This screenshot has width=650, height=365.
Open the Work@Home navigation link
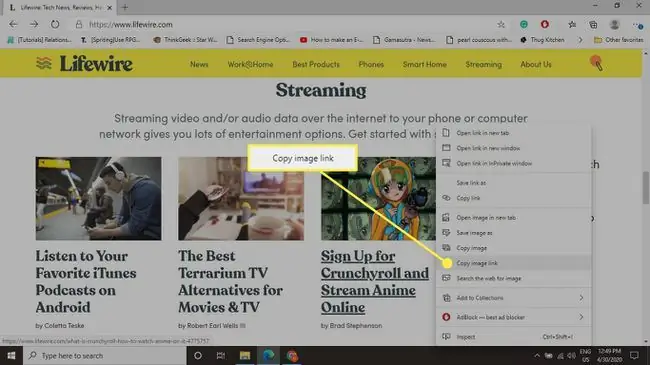coord(250,64)
